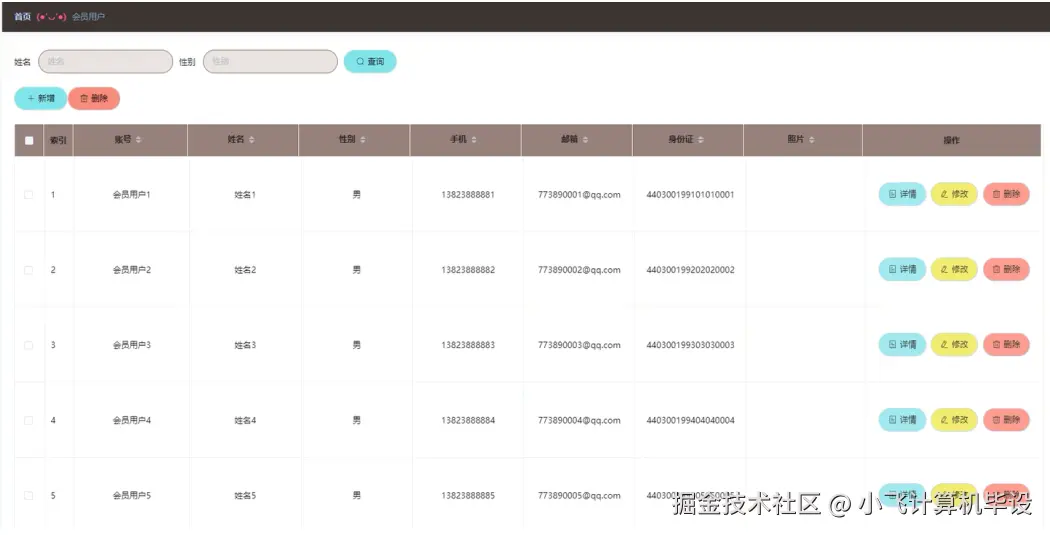Click the 索引 column header

[x=58, y=141]
